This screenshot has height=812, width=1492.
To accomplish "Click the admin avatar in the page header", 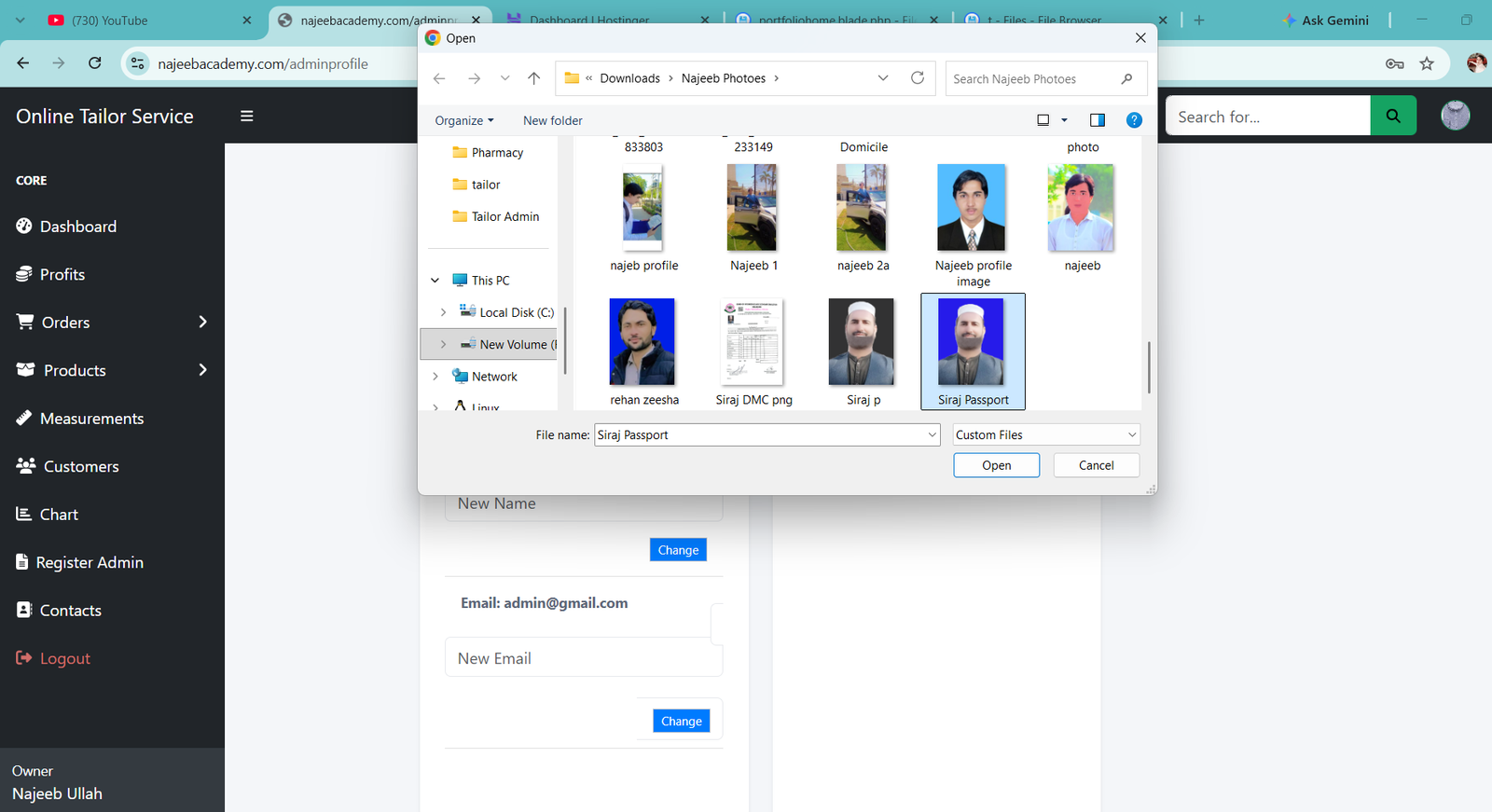I will coord(1455,116).
